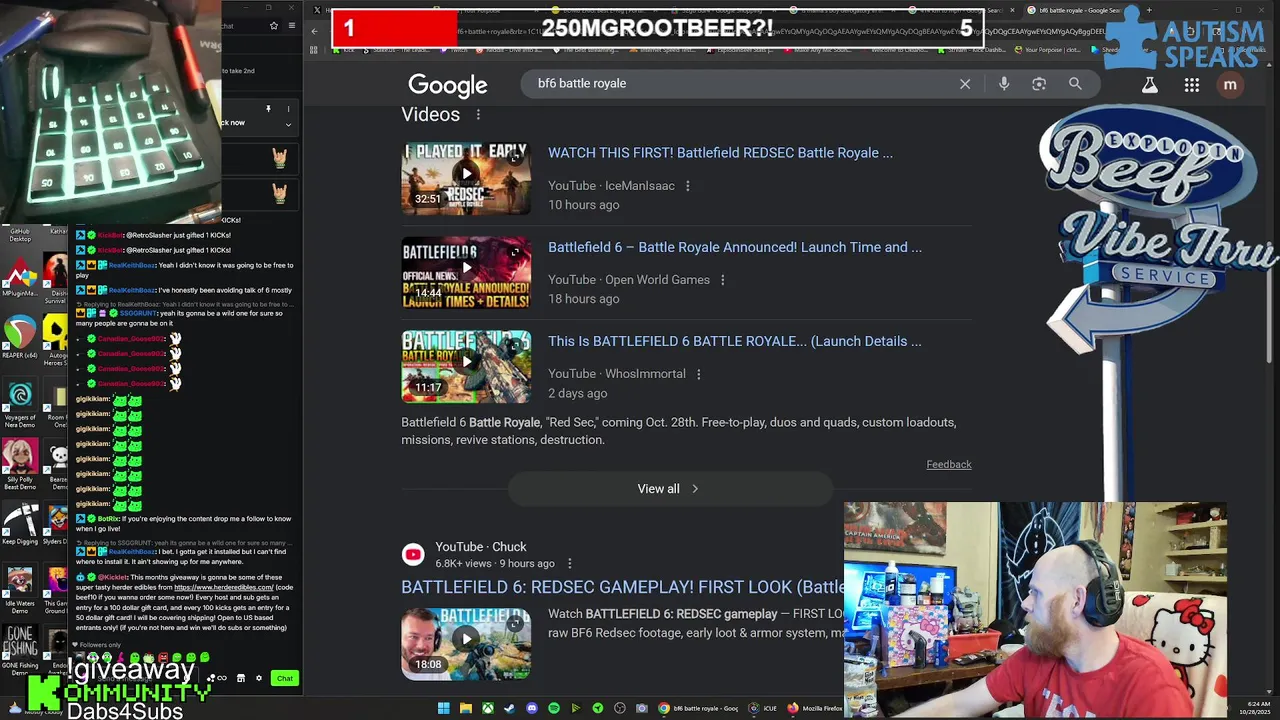Open Battlefield 6 Battle Royale Announced video link

[735, 247]
